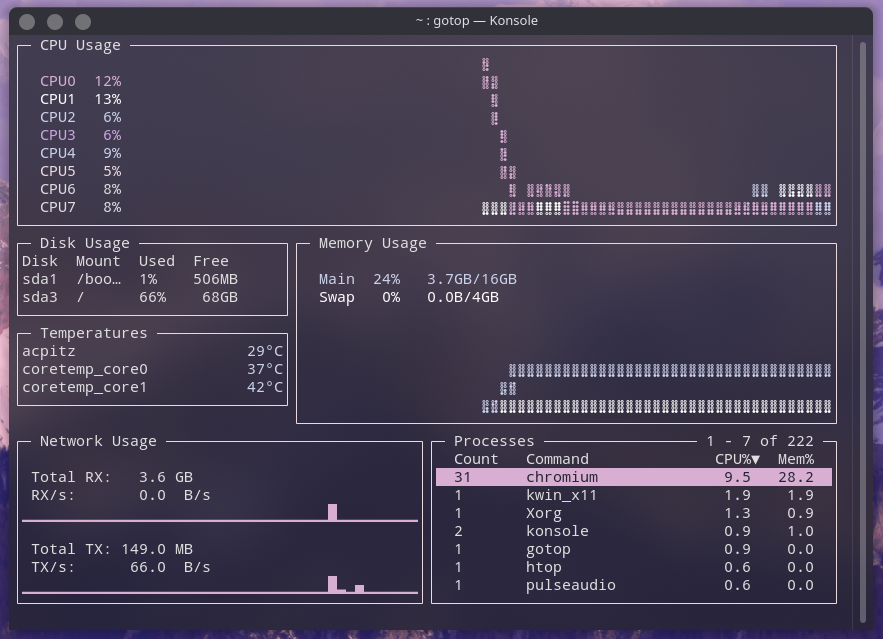Sort by CPU% column header
The width and height of the screenshot is (883, 639).
737,459
